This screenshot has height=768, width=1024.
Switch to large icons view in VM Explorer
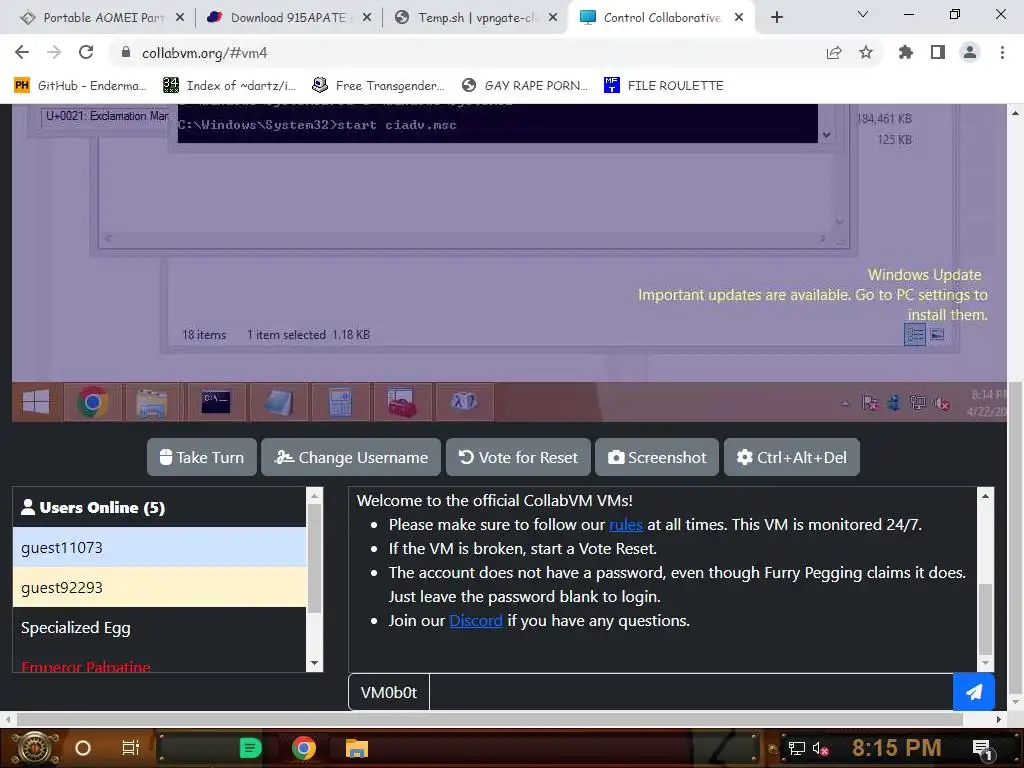pyautogui.click(x=937, y=335)
